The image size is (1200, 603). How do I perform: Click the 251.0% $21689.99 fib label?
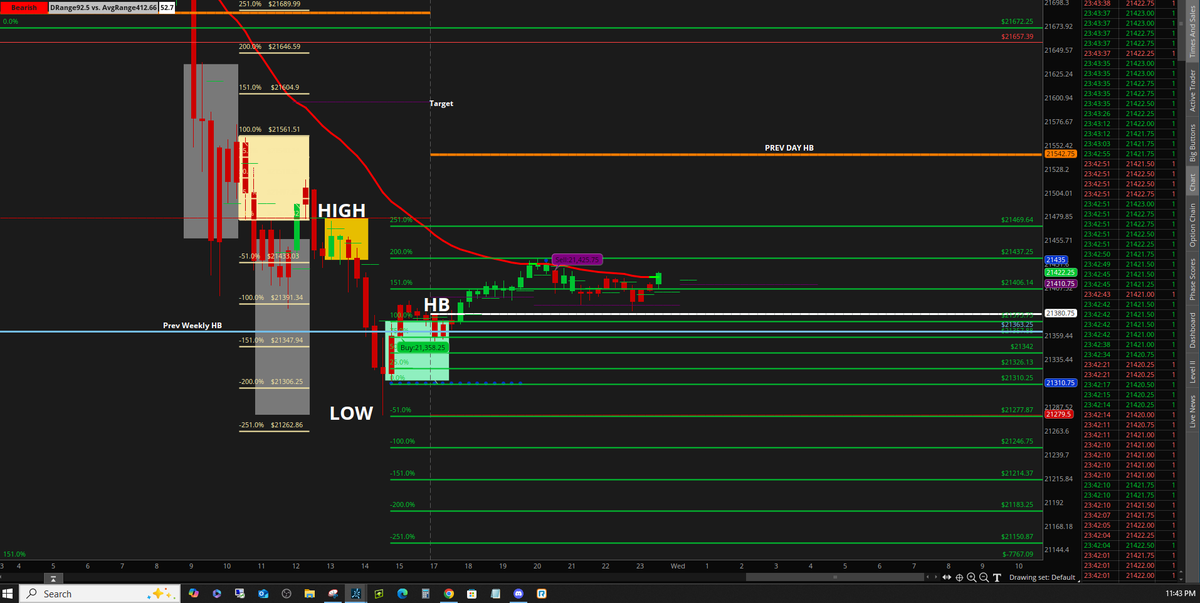(270, 5)
